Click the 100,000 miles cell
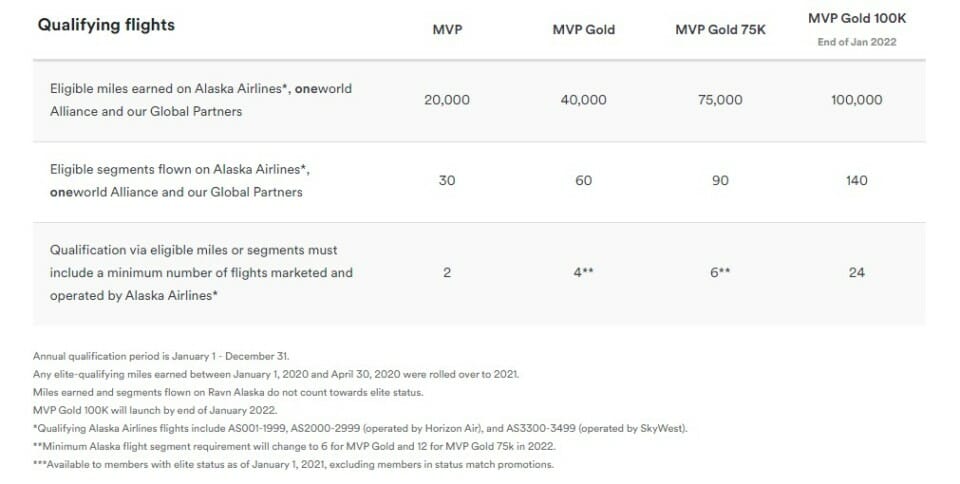Viewport: 960px width, 484px height. pyautogui.click(x=857, y=100)
